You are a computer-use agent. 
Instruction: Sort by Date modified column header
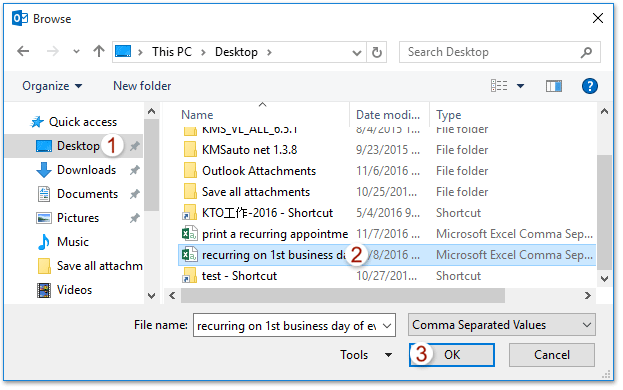(x=389, y=115)
